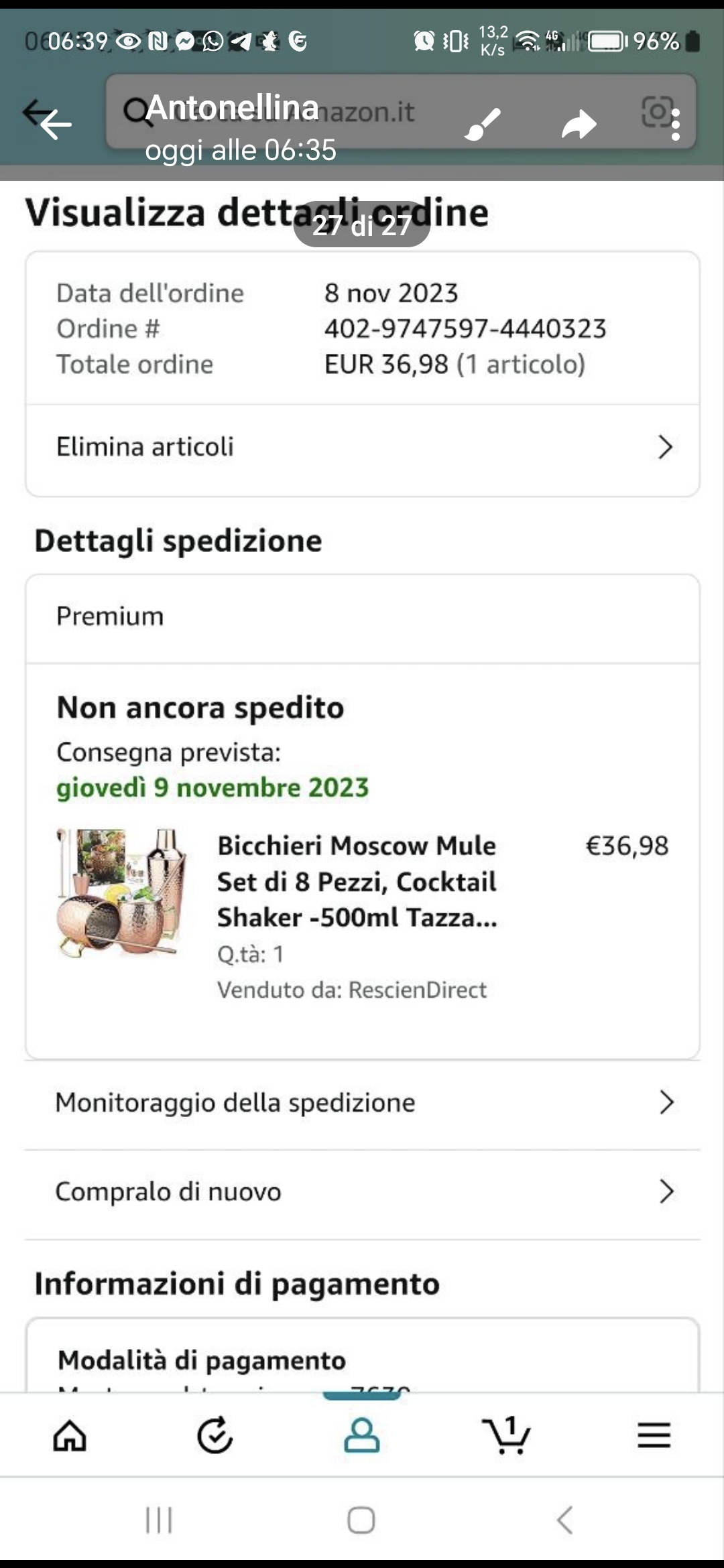Tap the back arrow in the header
The width and height of the screenshot is (724, 1568).
coord(55,124)
